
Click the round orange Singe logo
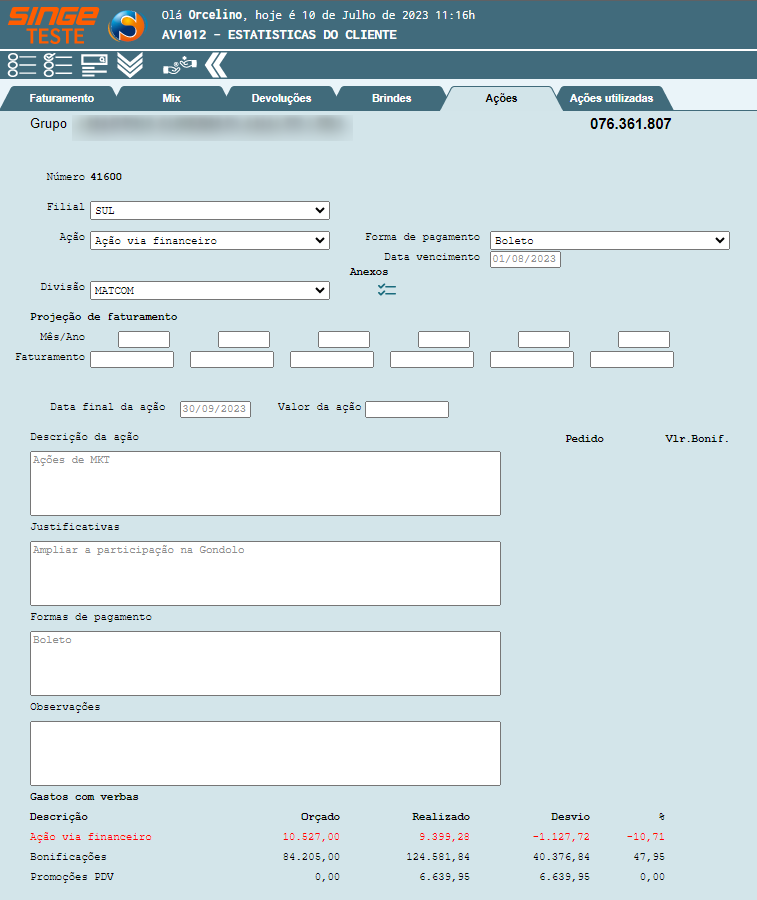pos(125,25)
